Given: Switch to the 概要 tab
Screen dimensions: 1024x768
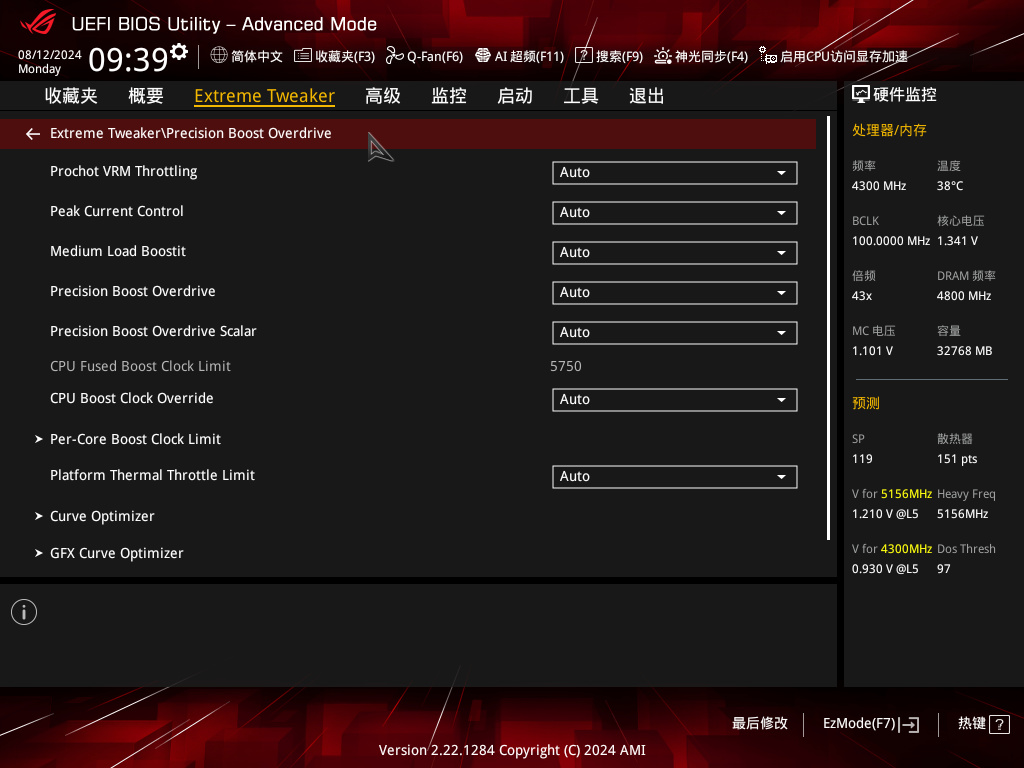Looking at the screenshot, I should tap(146, 96).
